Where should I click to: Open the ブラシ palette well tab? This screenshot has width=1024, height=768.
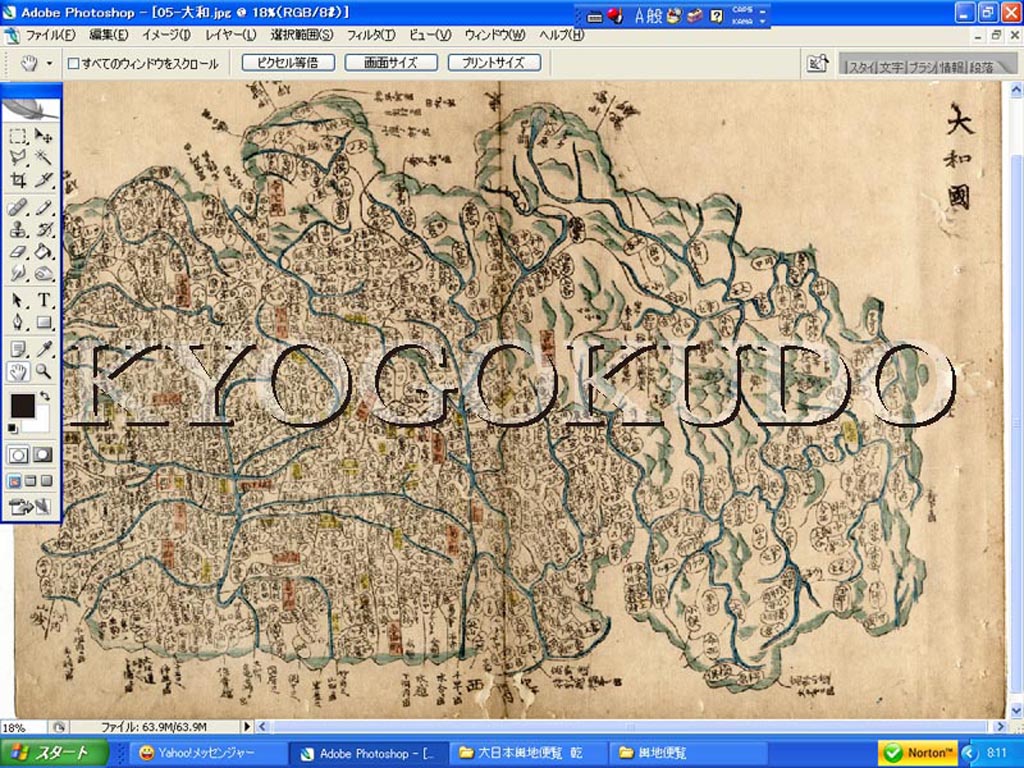pos(921,67)
